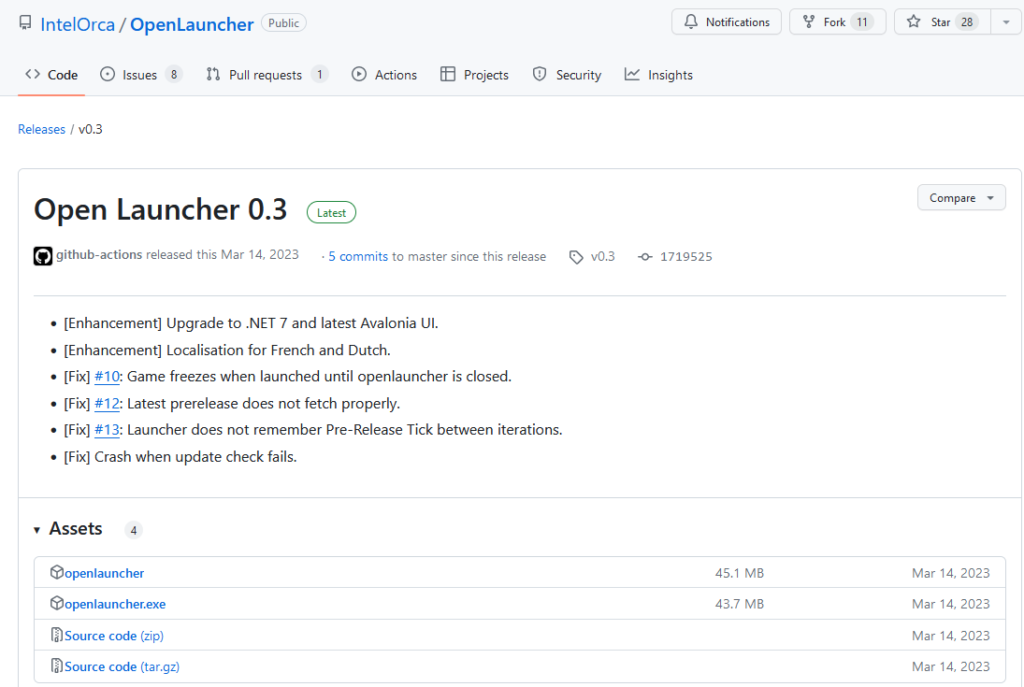Click the commit 1719525 icon
Viewport: 1024px width, 687px height.
645,257
